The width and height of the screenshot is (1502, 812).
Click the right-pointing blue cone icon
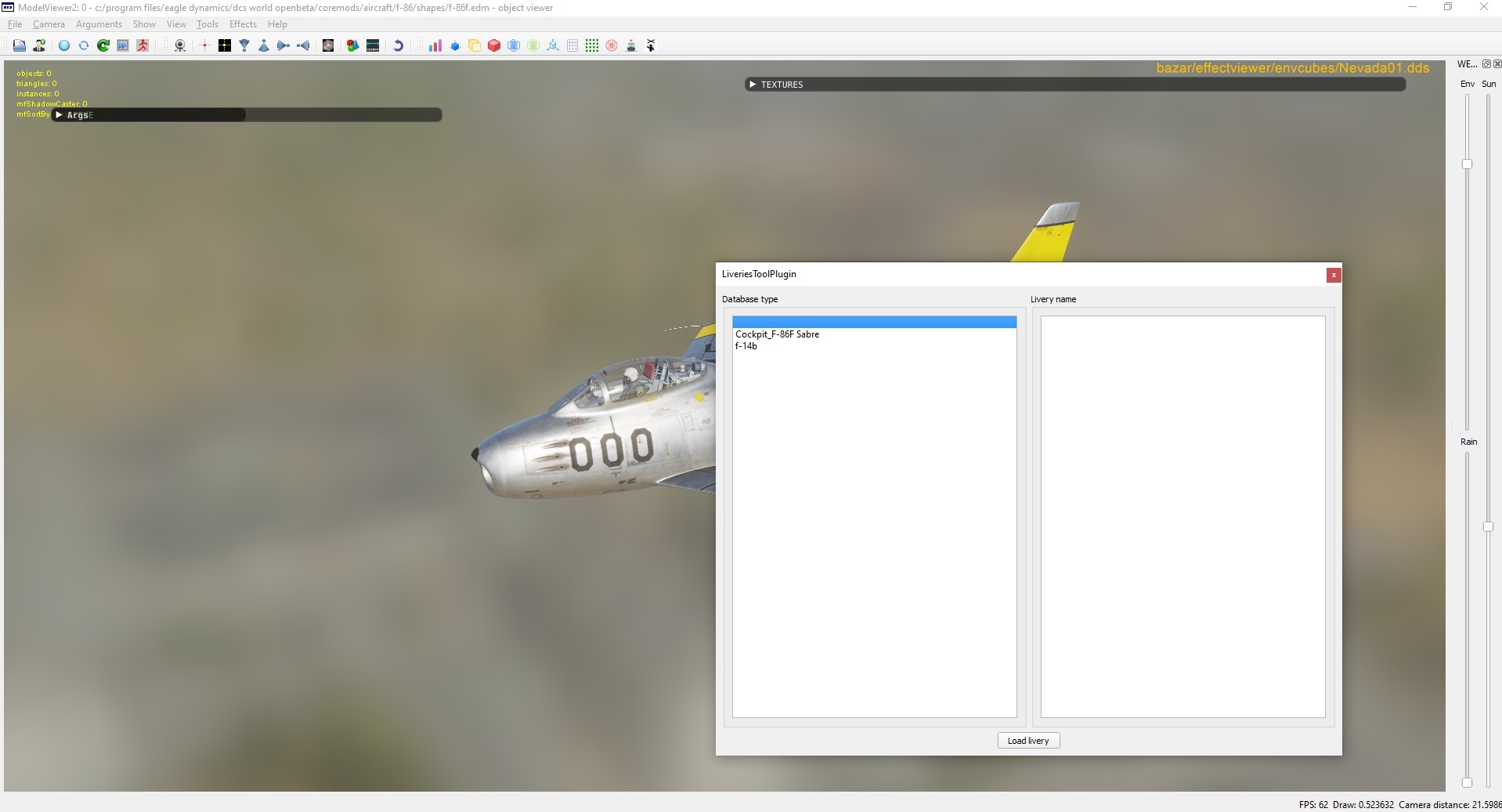tap(283, 45)
